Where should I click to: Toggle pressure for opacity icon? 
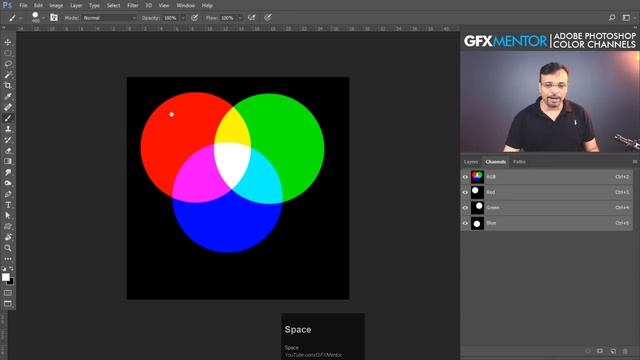click(x=195, y=18)
